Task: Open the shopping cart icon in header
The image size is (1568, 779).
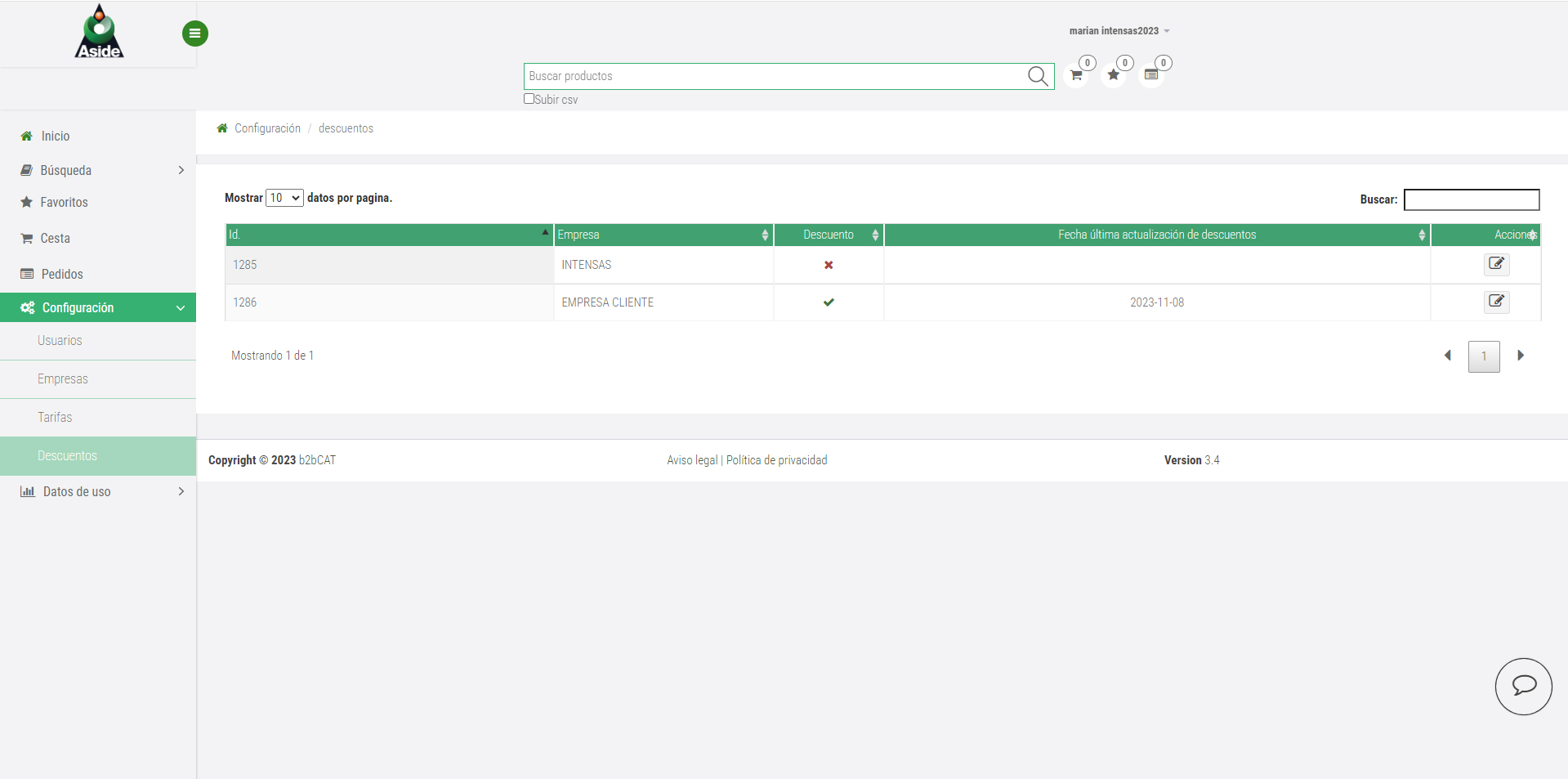Action: (1076, 75)
